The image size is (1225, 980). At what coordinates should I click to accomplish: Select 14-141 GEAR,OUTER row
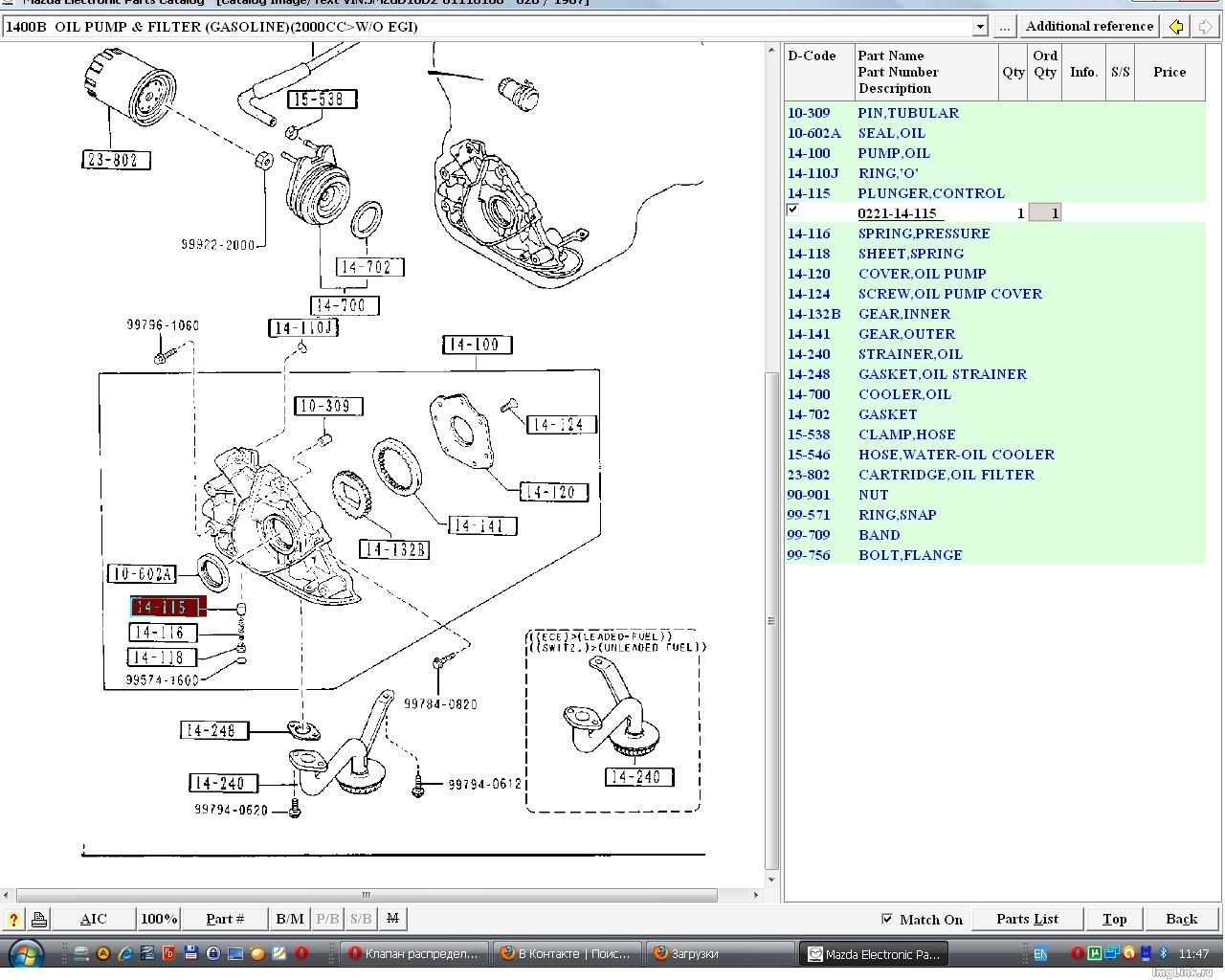[995, 334]
